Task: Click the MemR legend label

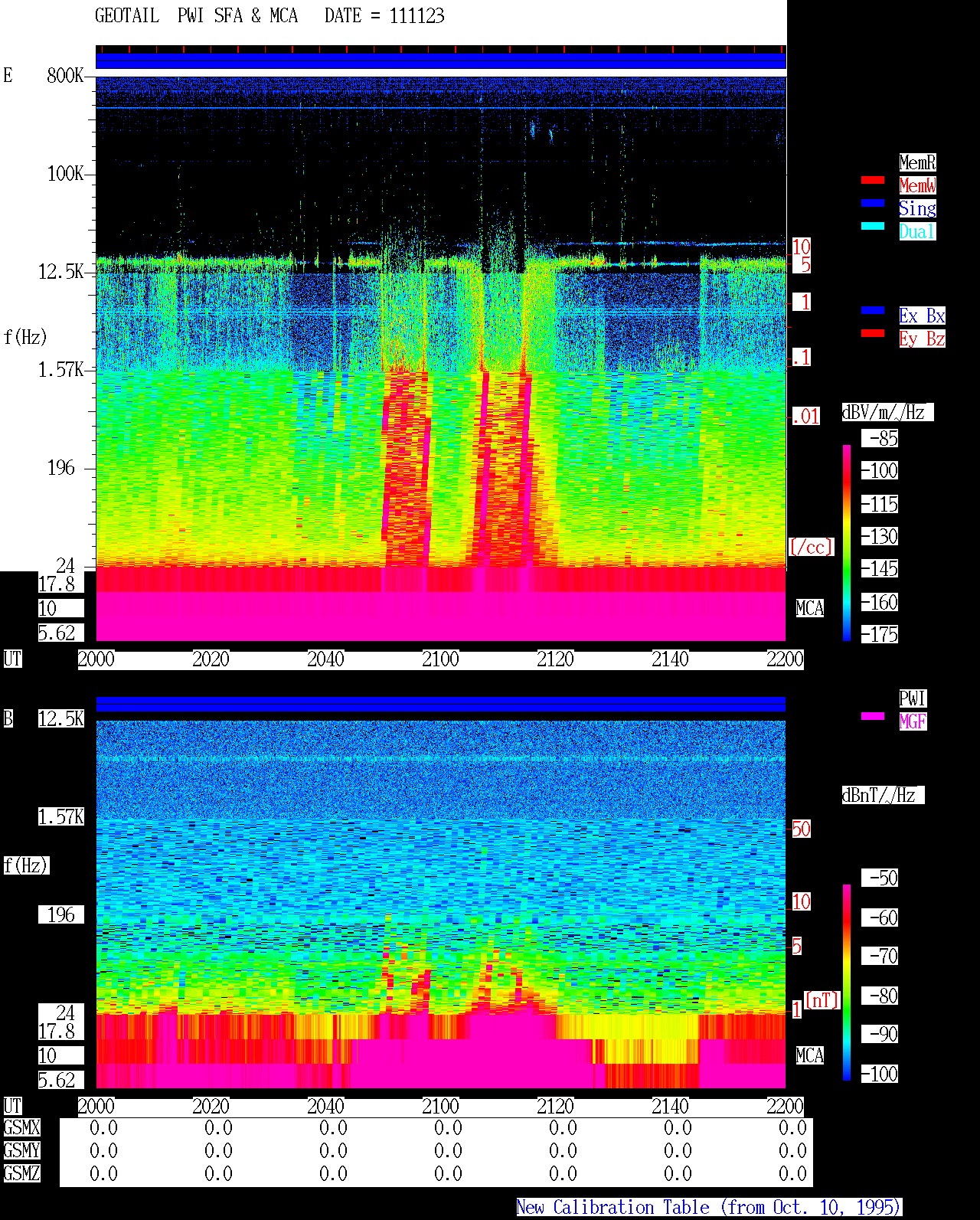Action: [x=917, y=162]
